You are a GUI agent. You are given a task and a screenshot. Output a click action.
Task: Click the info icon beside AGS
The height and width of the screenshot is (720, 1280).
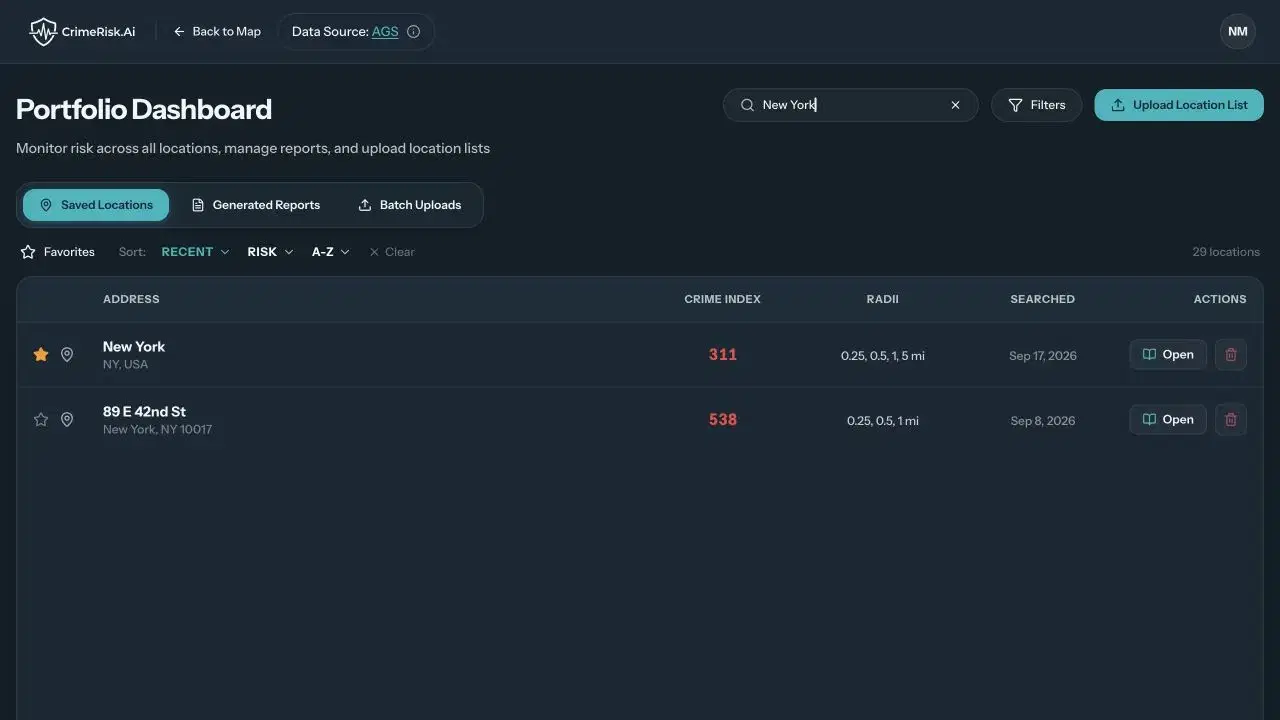coord(414,32)
